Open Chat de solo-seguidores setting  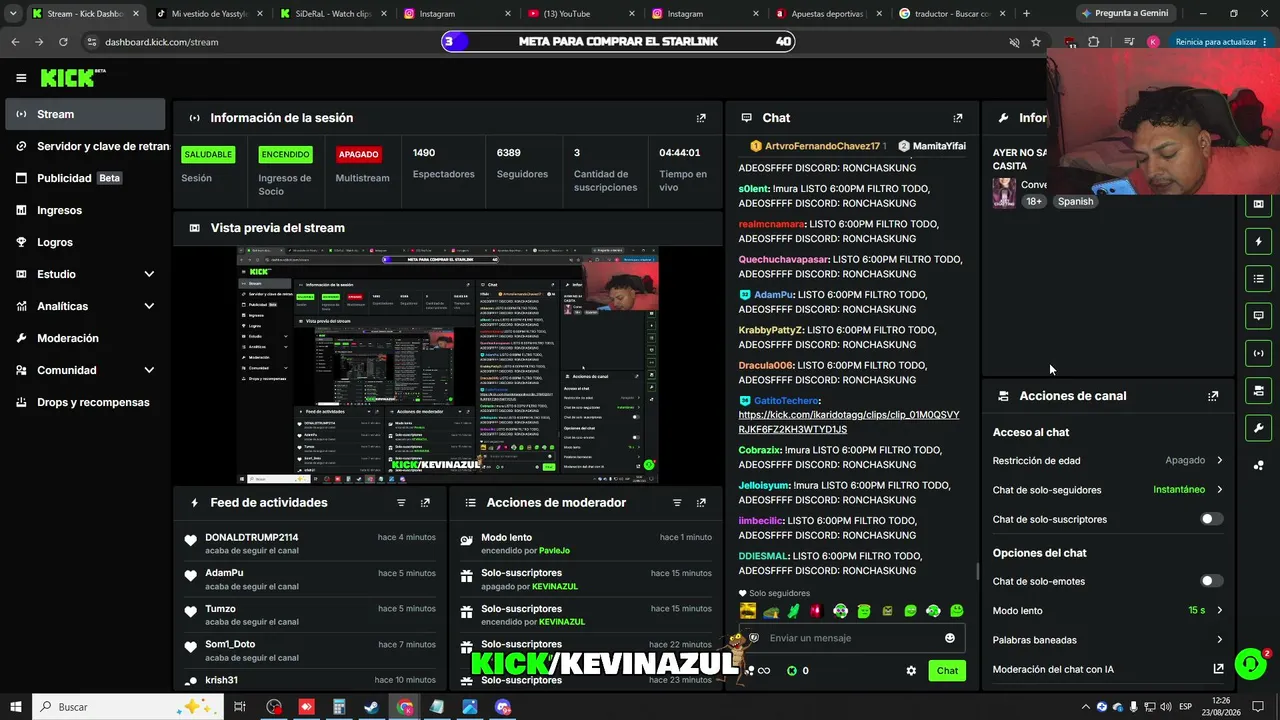tap(1108, 490)
